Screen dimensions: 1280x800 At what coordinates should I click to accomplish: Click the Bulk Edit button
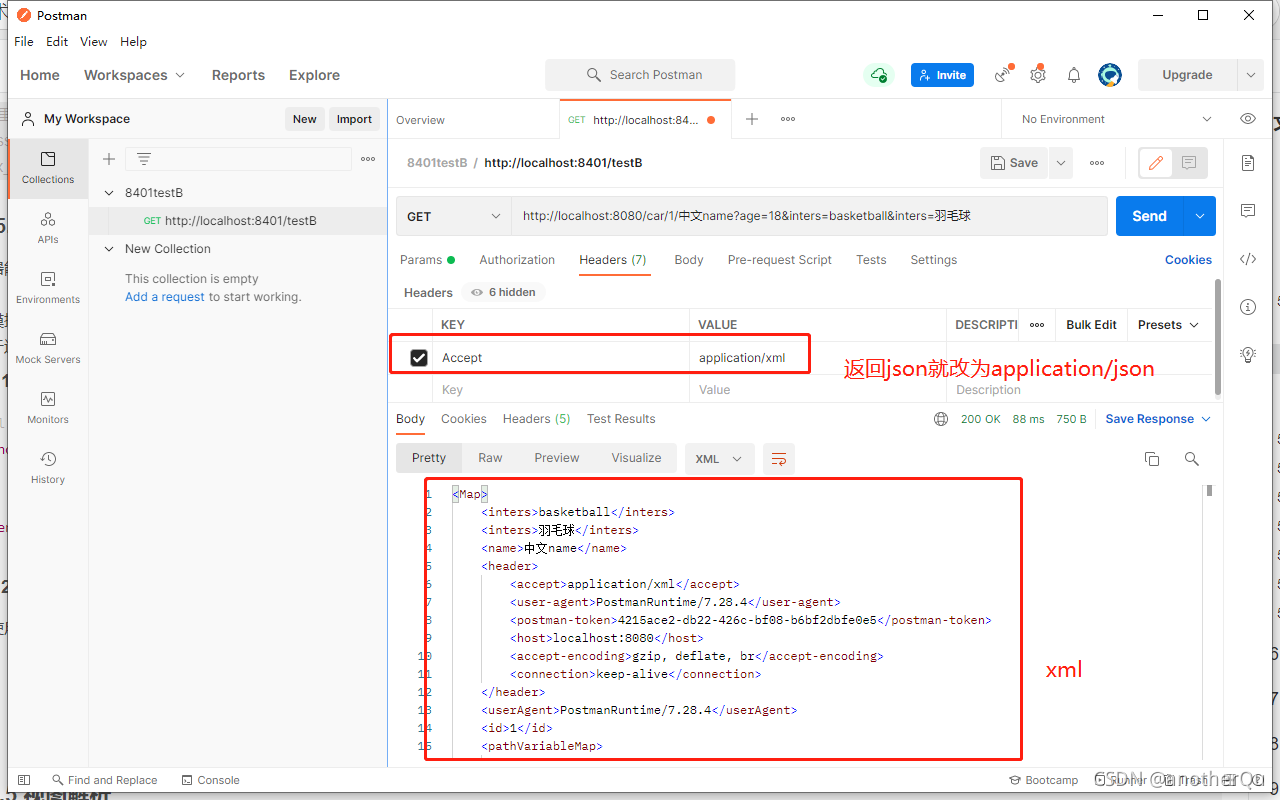coord(1091,325)
